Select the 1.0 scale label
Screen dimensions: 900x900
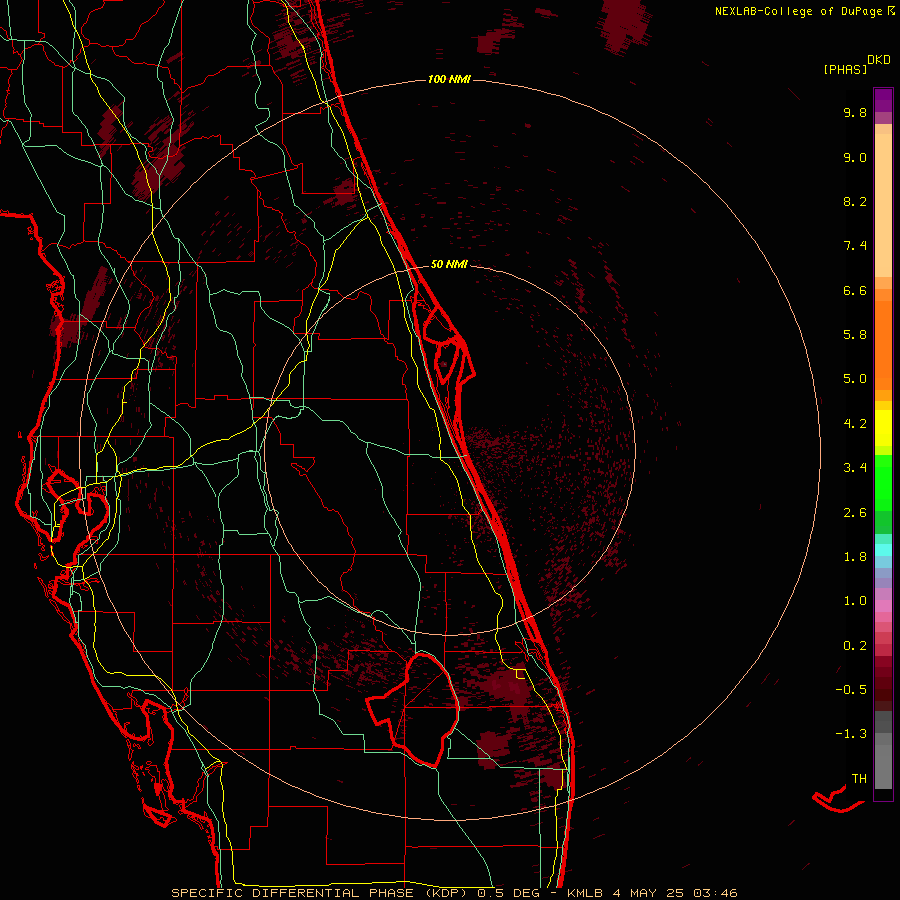pos(855,601)
